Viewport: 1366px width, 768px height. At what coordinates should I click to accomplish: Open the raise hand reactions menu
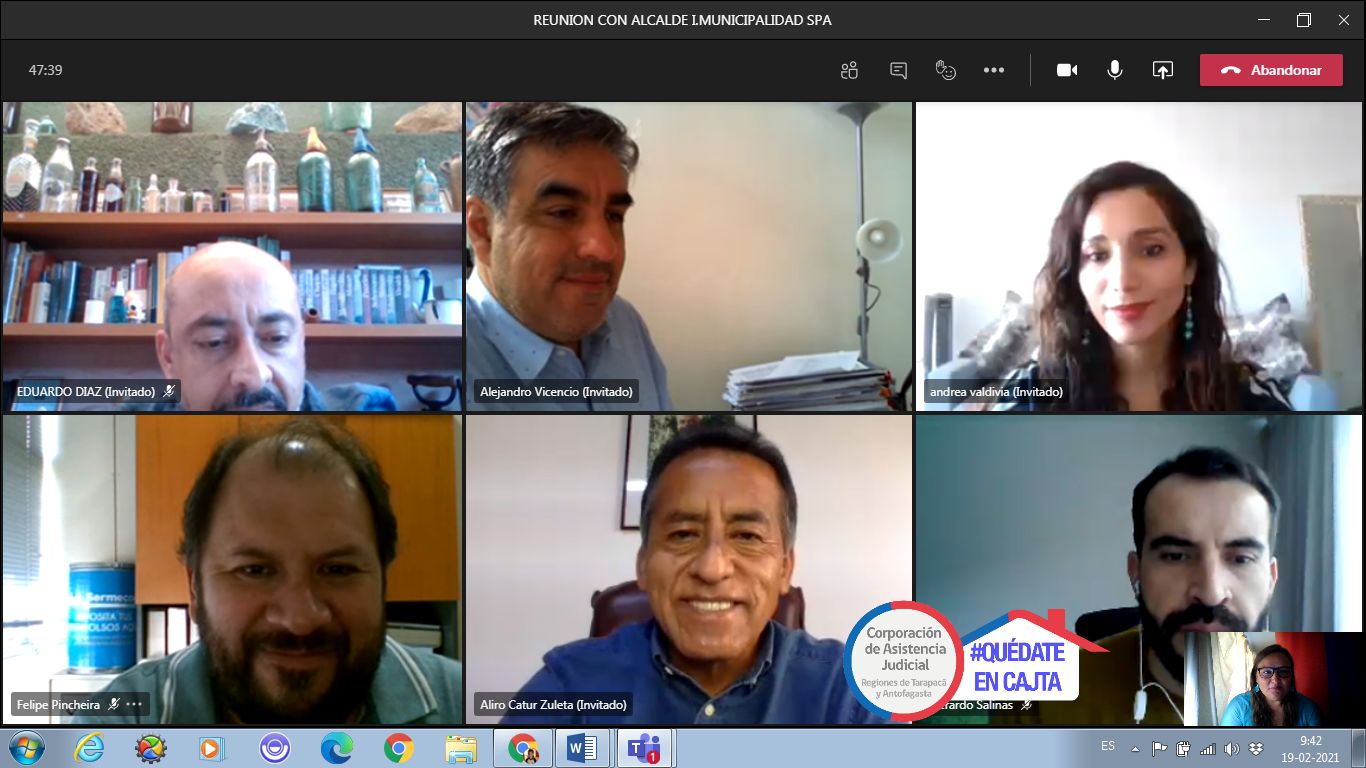(x=945, y=70)
